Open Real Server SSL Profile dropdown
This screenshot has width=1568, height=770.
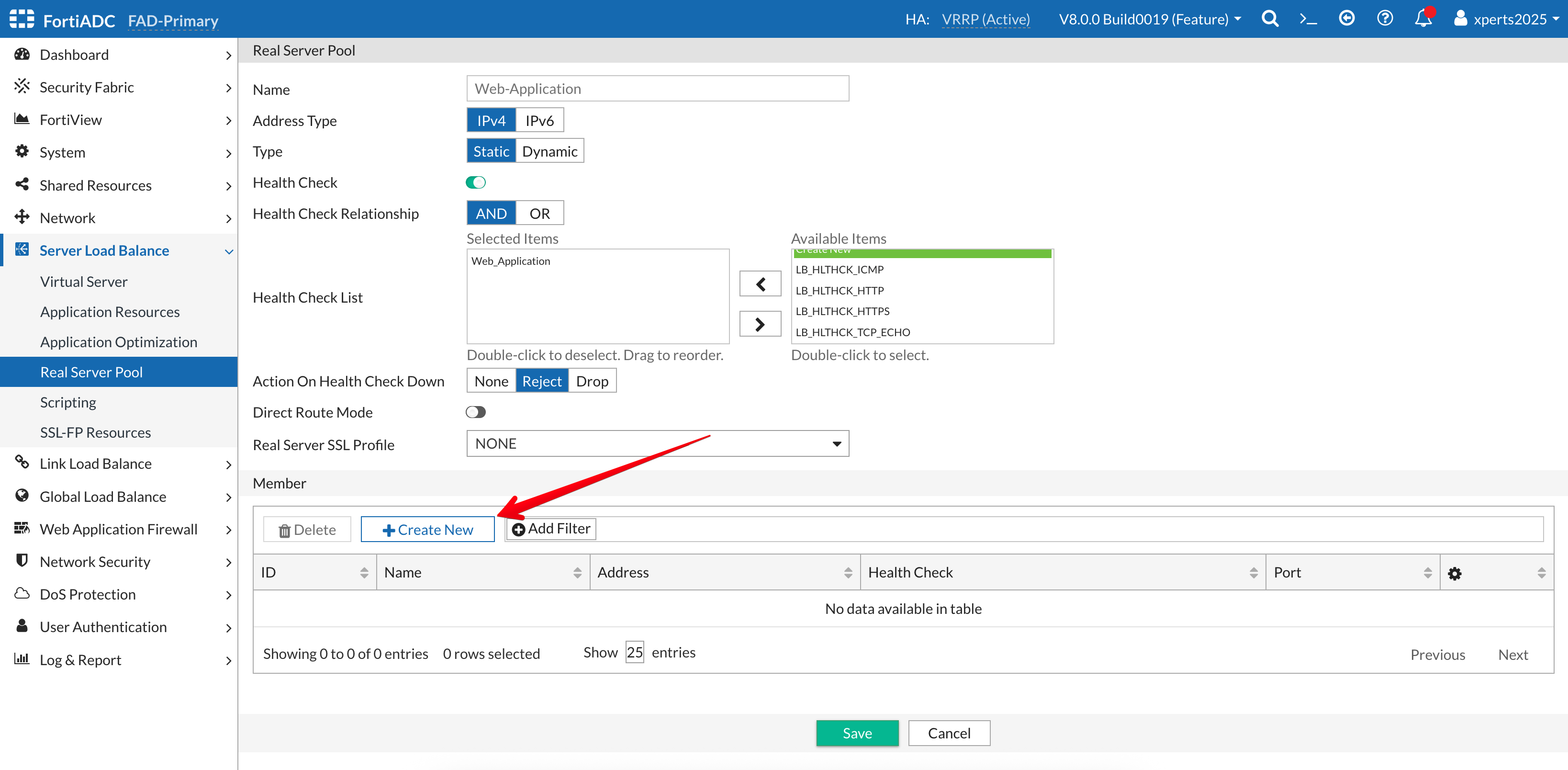tap(657, 443)
